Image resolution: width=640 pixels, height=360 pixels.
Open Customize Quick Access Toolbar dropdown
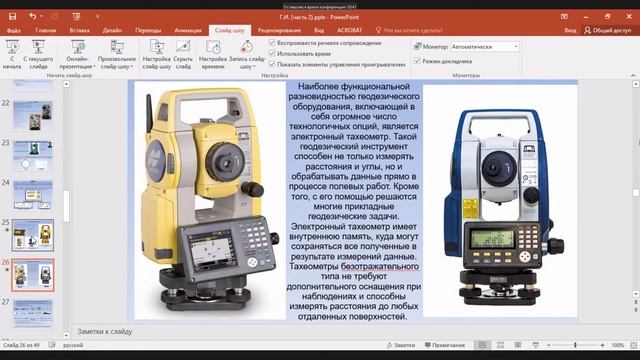(x=98, y=17)
